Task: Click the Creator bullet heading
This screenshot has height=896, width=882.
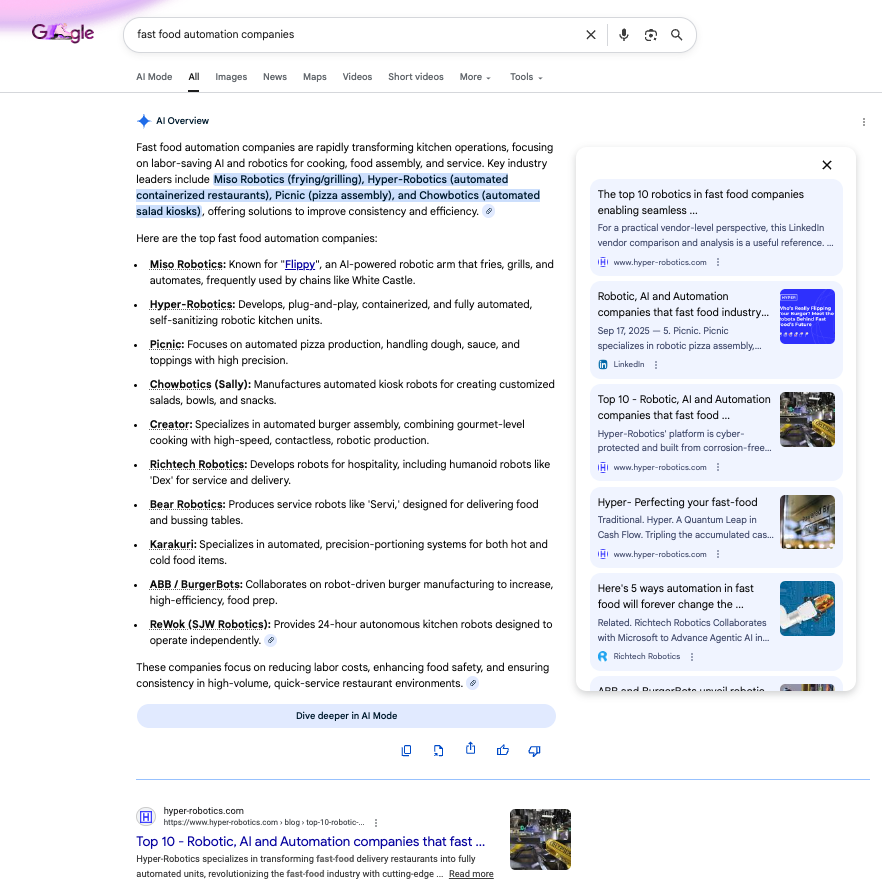Action: [171, 425]
